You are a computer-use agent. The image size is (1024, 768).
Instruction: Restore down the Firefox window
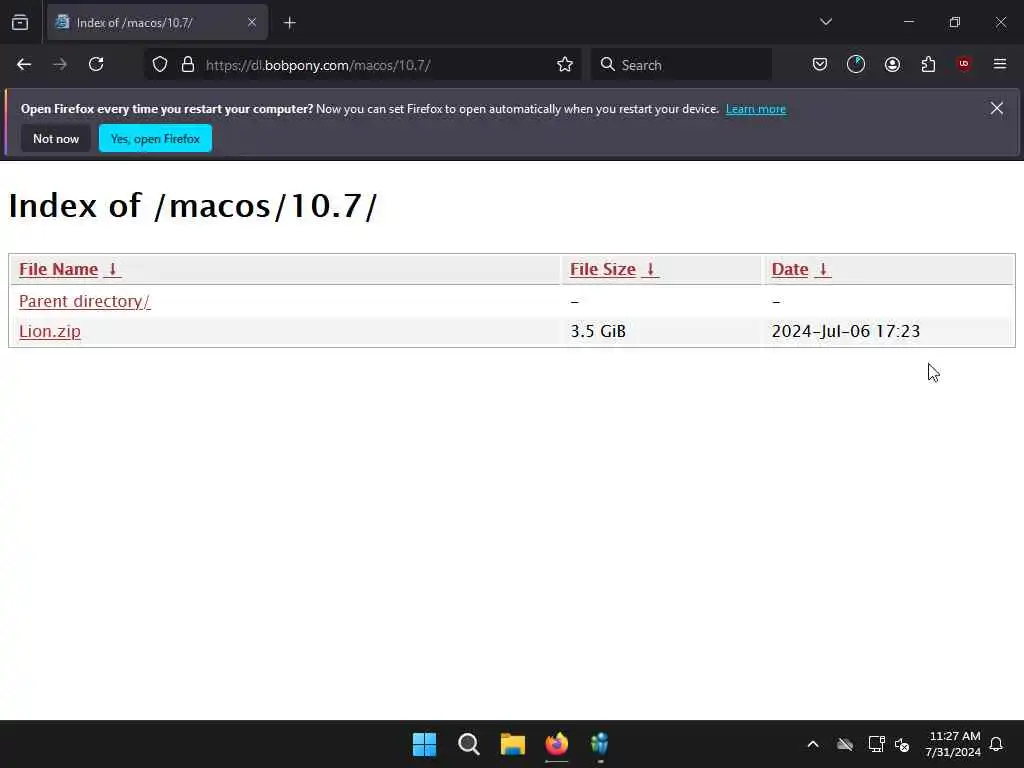[955, 22]
